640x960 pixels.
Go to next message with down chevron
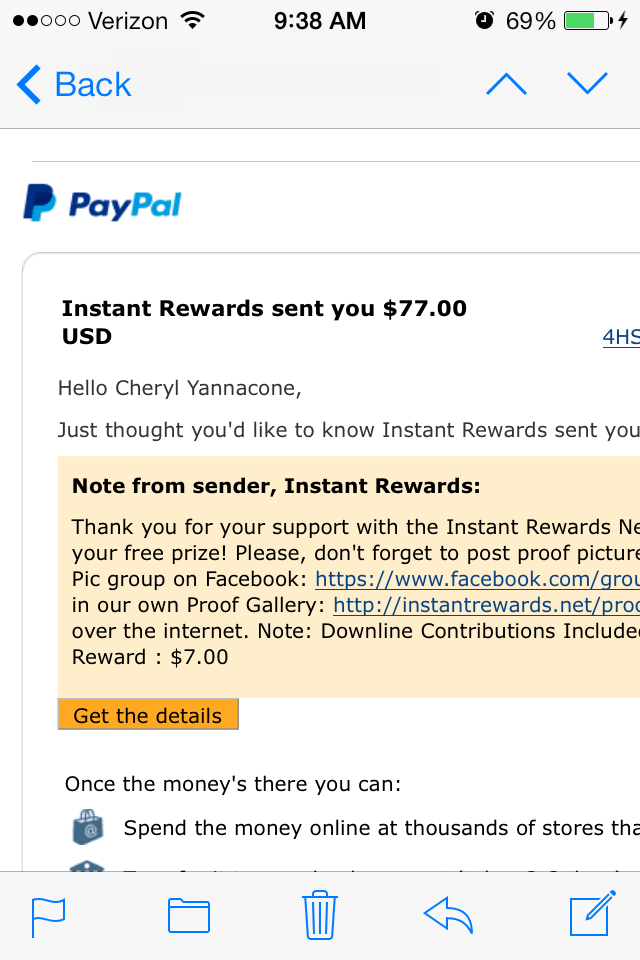tap(587, 83)
